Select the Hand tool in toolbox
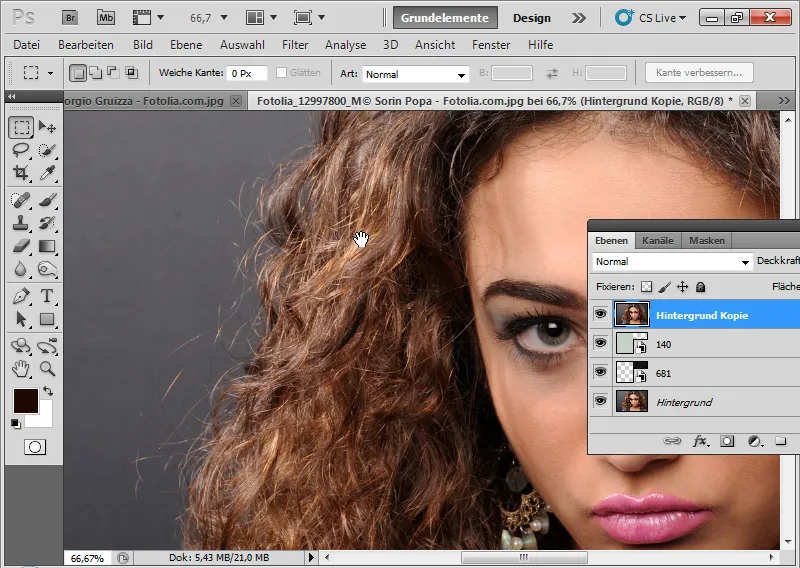 [x=21, y=368]
